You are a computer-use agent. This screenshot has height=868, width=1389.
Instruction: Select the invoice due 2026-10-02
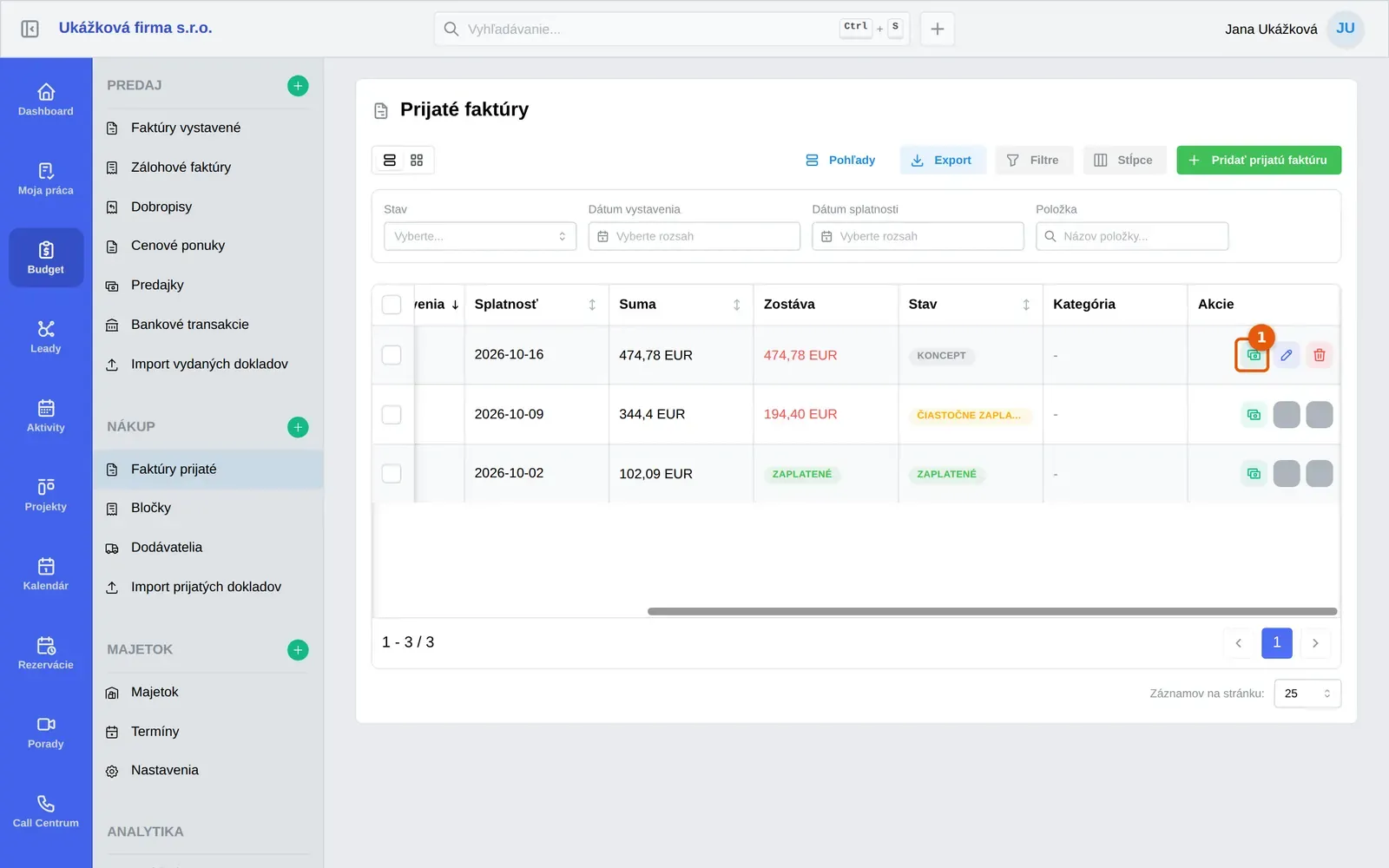(x=392, y=474)
